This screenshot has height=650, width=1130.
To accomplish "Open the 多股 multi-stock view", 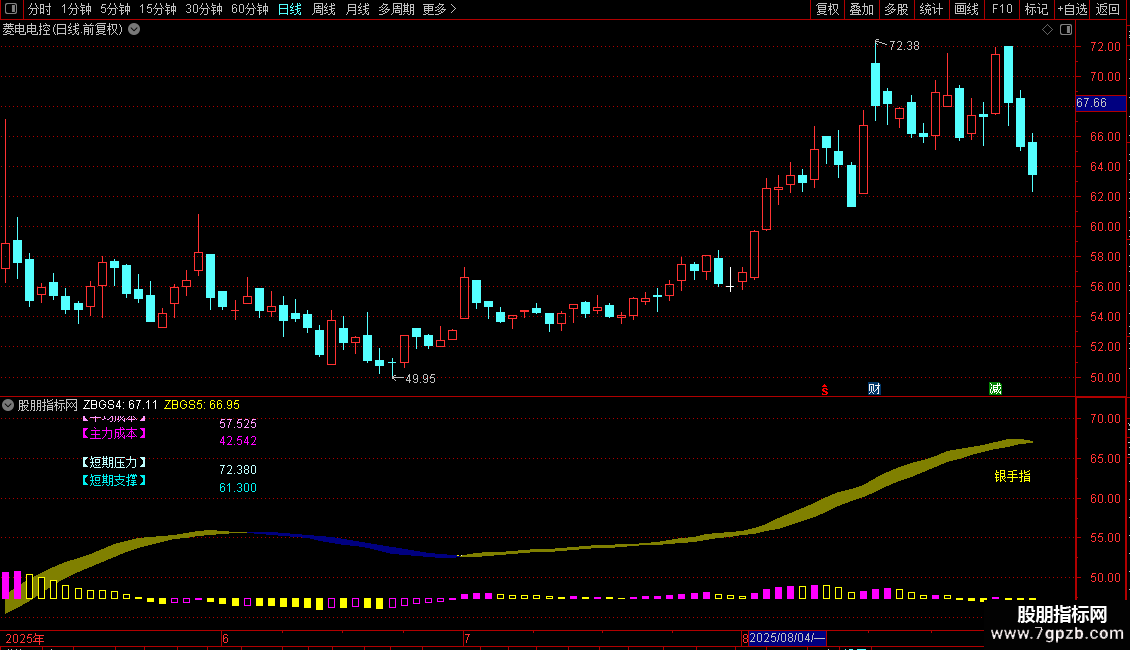I will click(896, 9).
